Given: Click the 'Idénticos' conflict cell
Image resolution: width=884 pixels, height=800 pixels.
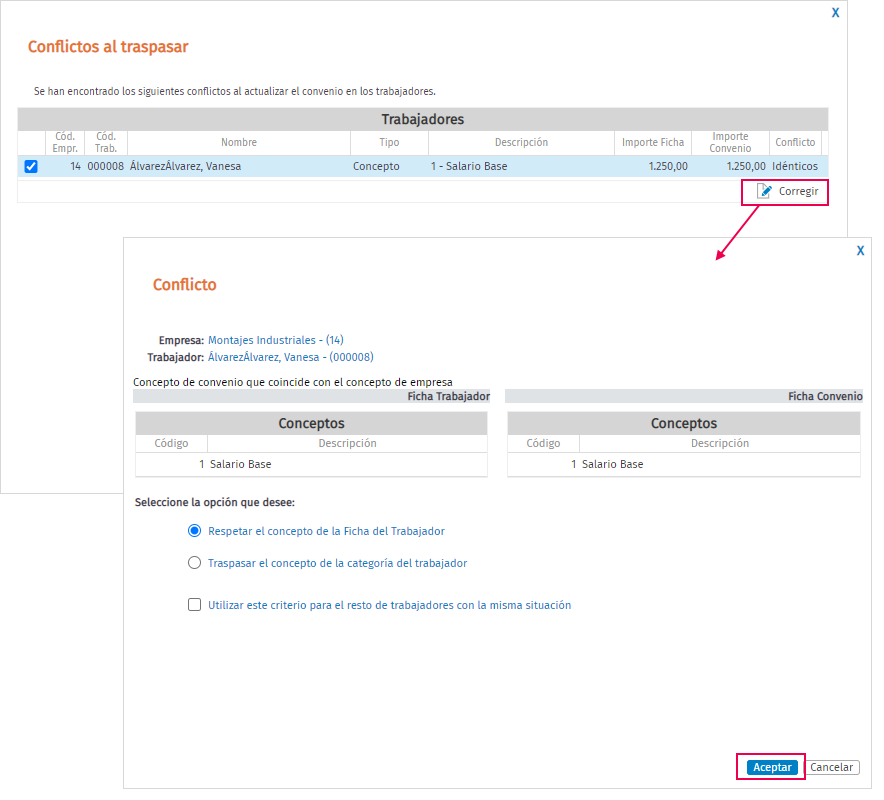Looking at the screenshot, I should point(795,166).
